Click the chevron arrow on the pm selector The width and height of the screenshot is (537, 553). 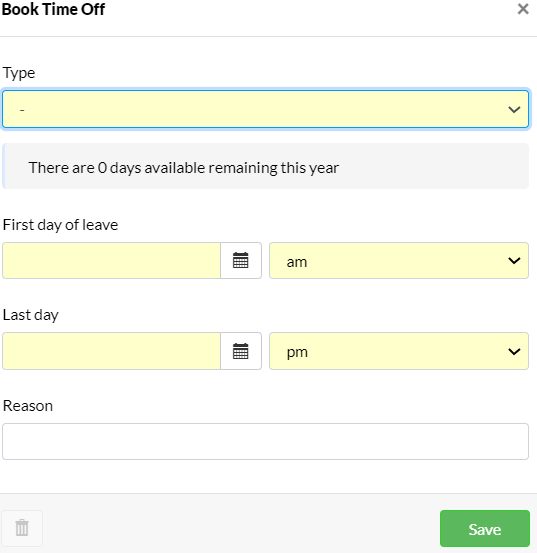pyautogui.click(x=514, y=351)
